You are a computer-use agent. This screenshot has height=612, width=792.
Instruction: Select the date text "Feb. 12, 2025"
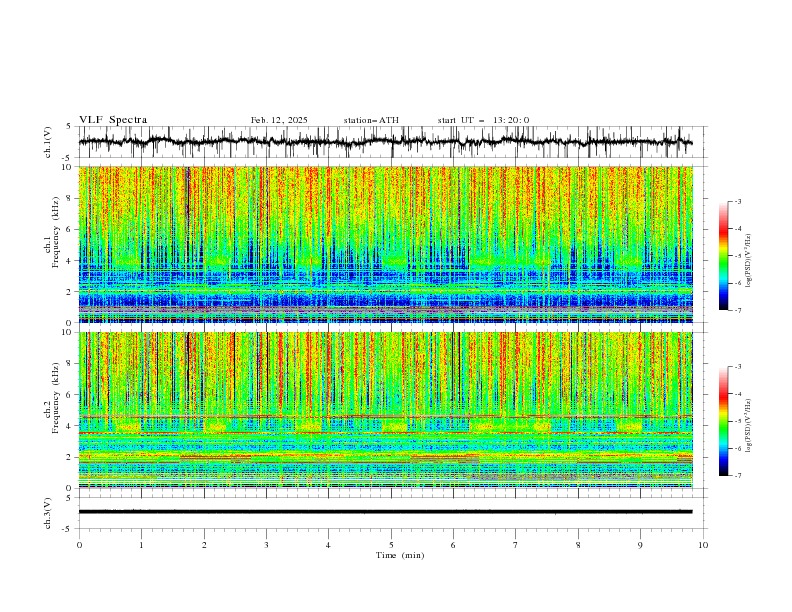pos(279,120)
